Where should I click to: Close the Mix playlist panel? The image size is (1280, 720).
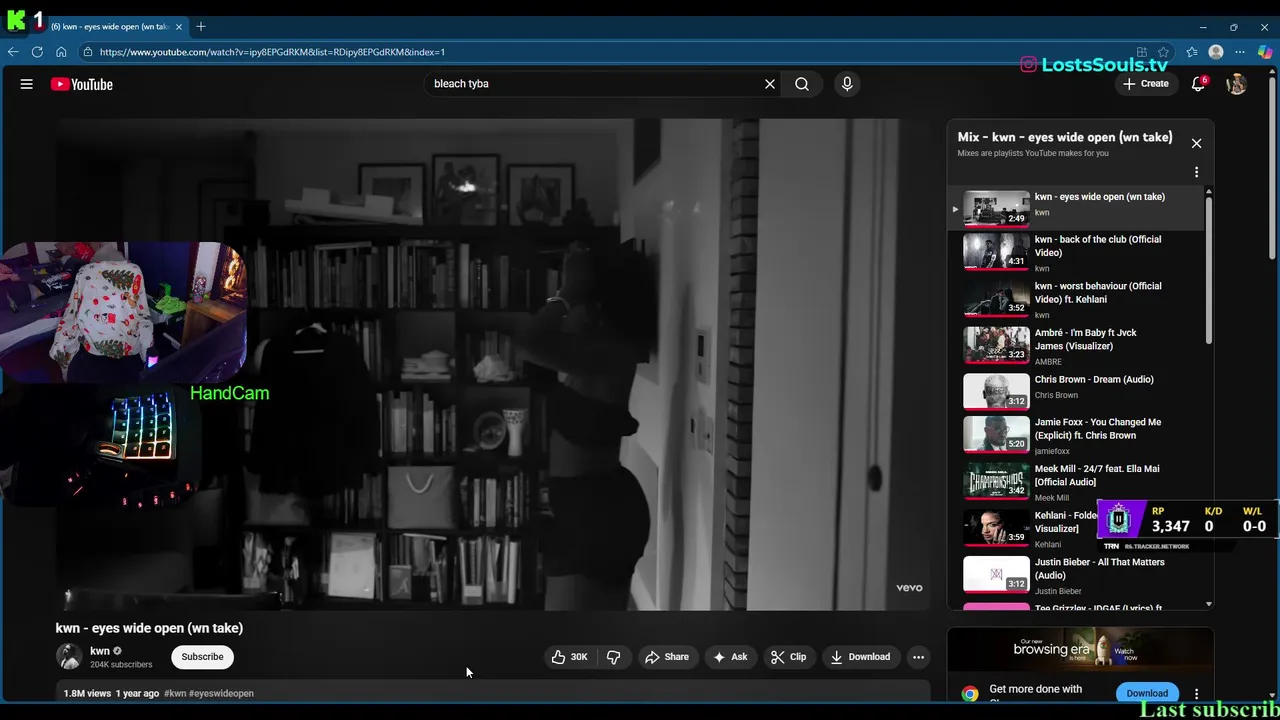[x=1196, y=143]
